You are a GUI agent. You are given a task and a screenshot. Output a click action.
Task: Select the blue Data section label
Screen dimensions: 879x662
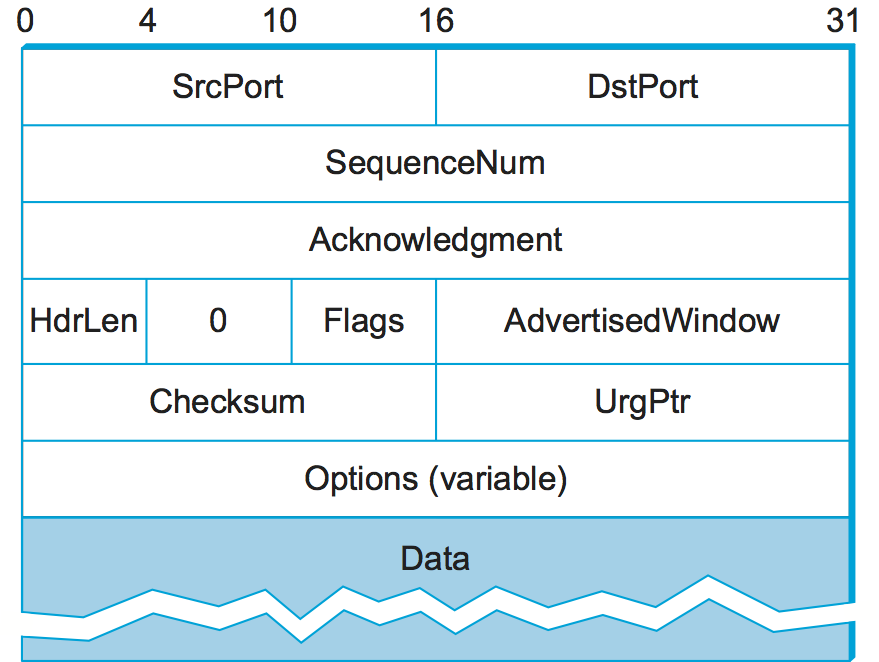(435, 558)
